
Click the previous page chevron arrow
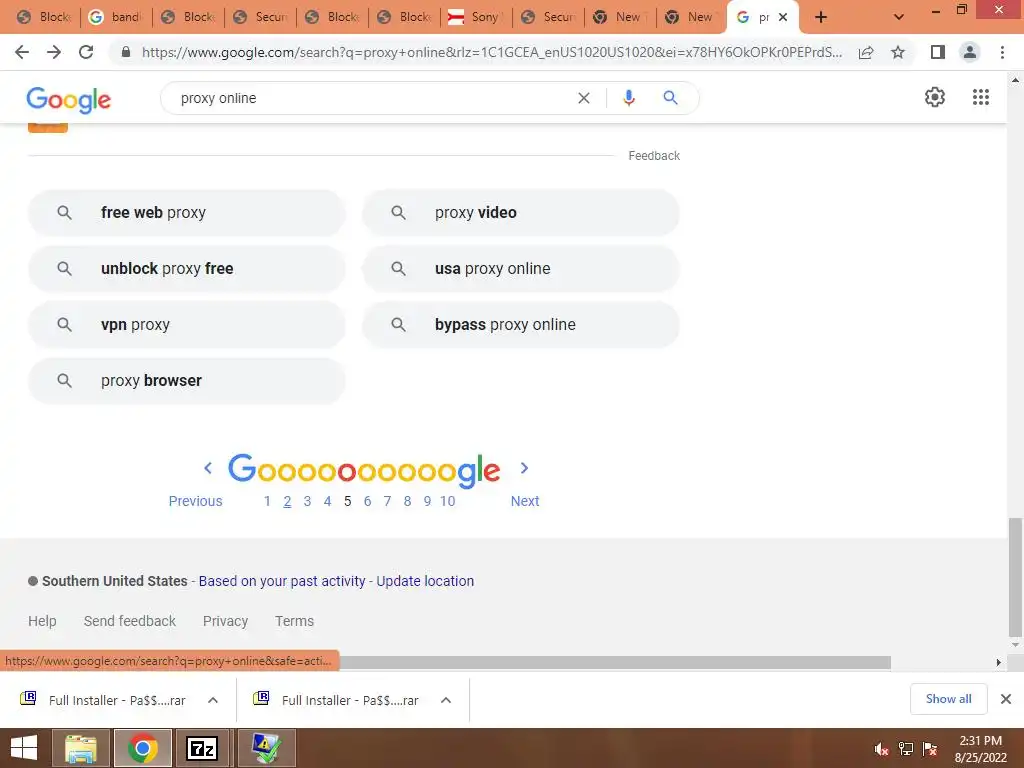(x=208, y=468)
